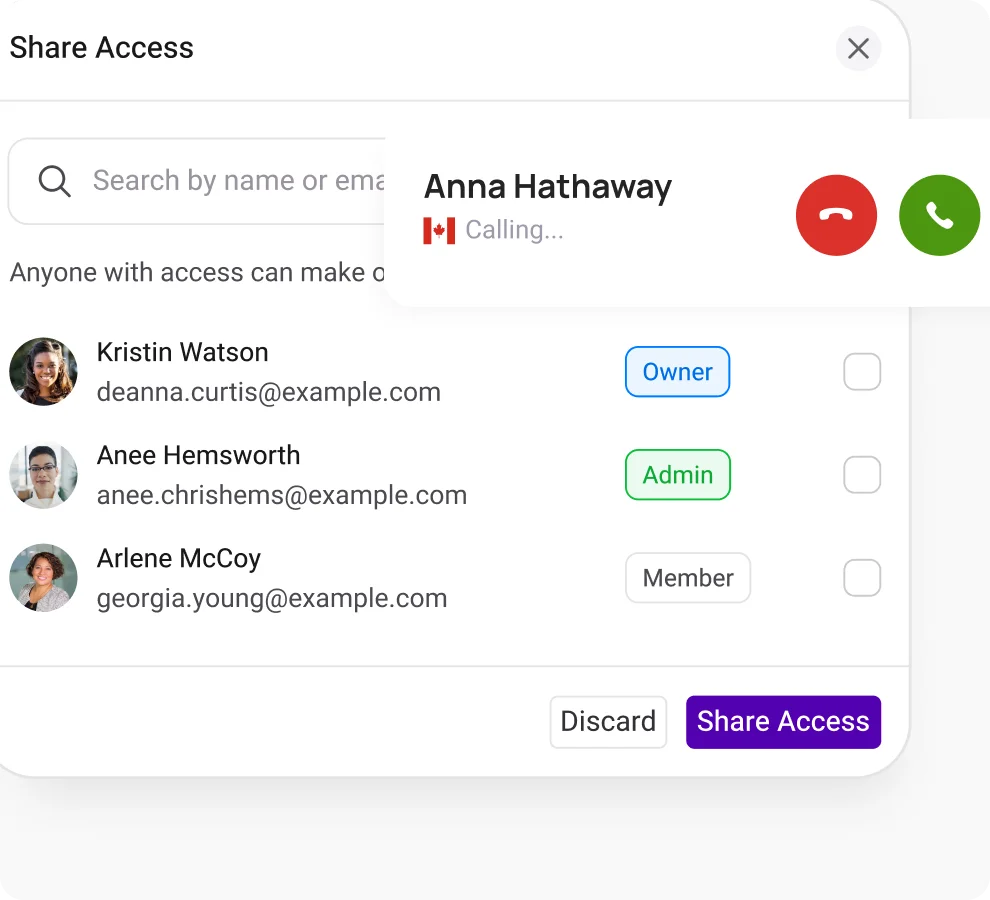Image resolution: width=990 pixels, height=900 pixels.
Task: Click the search magnifier icon
Action: click(54, 181)
